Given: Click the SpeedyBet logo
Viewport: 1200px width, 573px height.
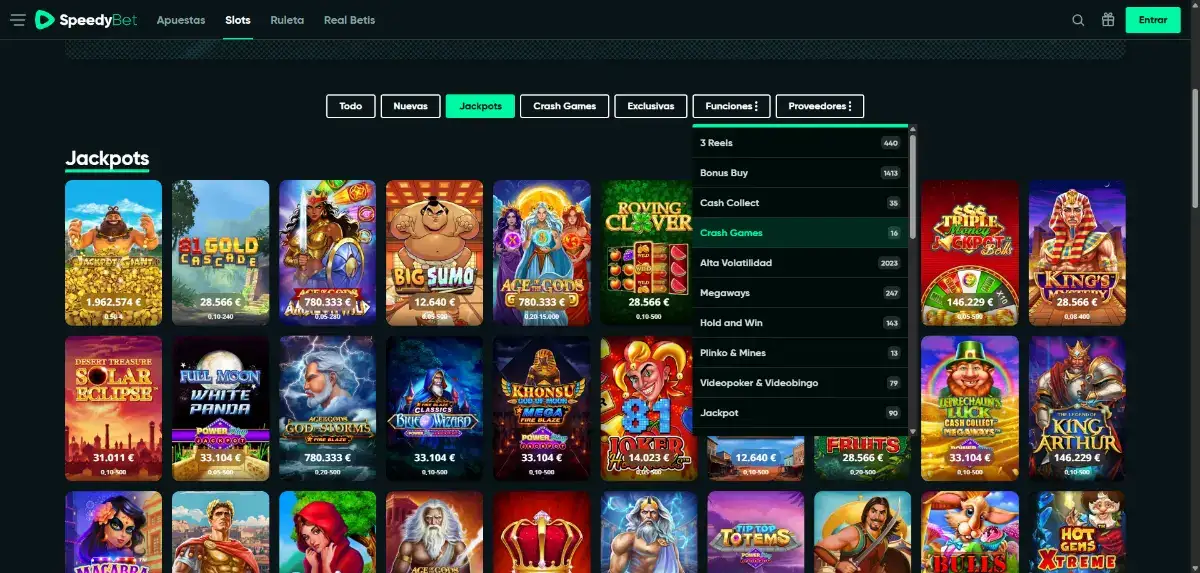Looking at the screenshot, I should [x=86, y=20].
